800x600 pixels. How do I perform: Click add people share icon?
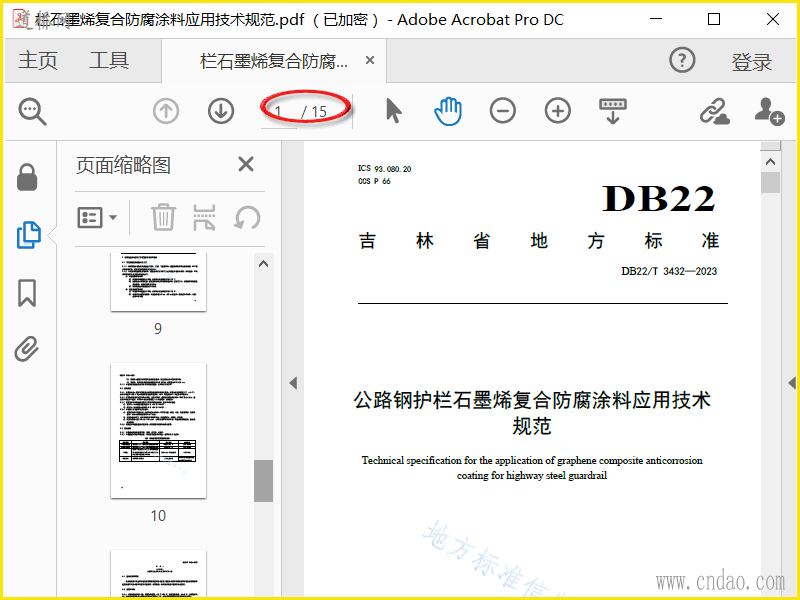(x=769, y=111)
